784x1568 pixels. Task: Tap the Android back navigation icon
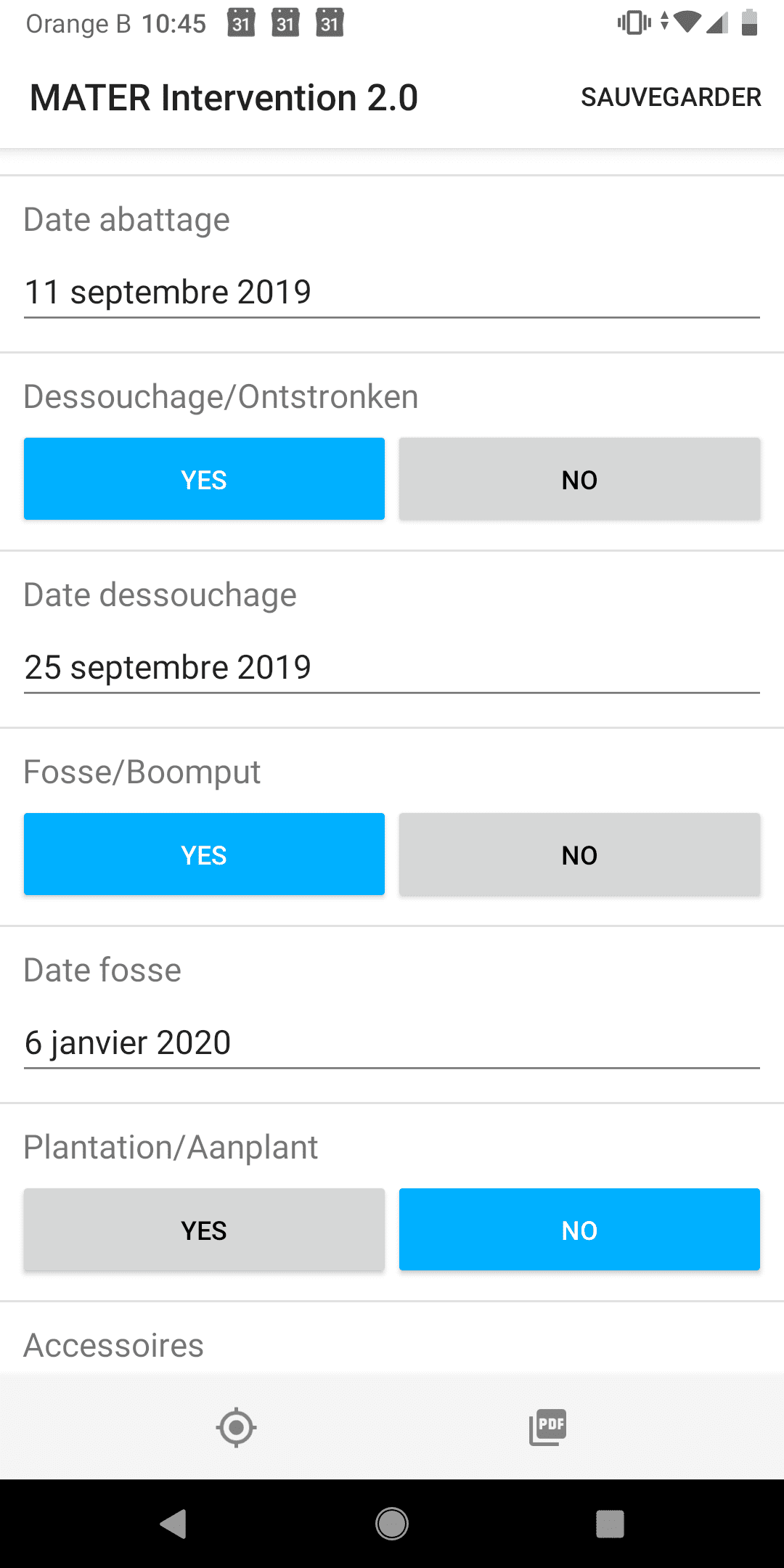173,1524
